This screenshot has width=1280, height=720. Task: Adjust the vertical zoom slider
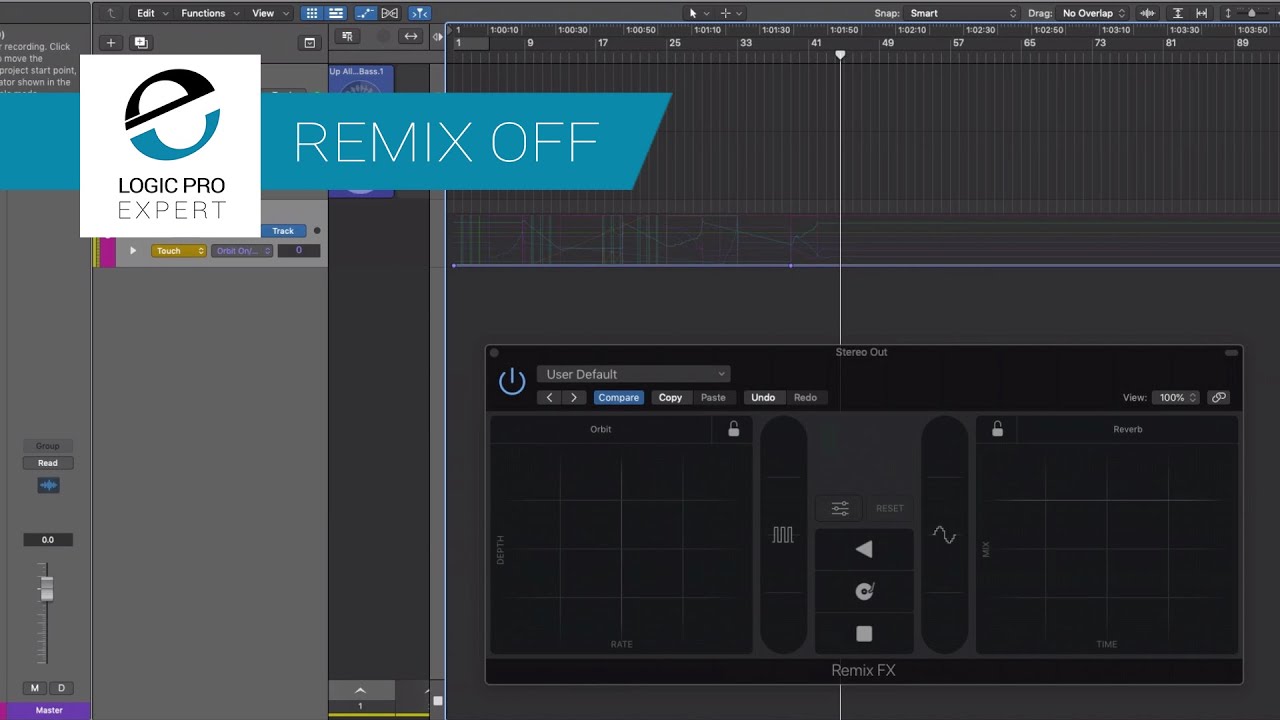click(1252, 13)
